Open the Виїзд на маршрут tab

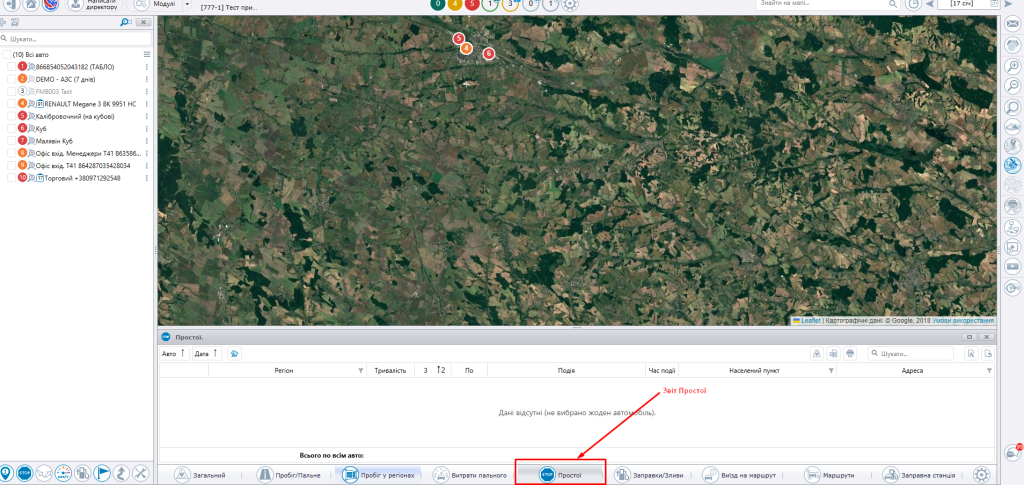740,475
